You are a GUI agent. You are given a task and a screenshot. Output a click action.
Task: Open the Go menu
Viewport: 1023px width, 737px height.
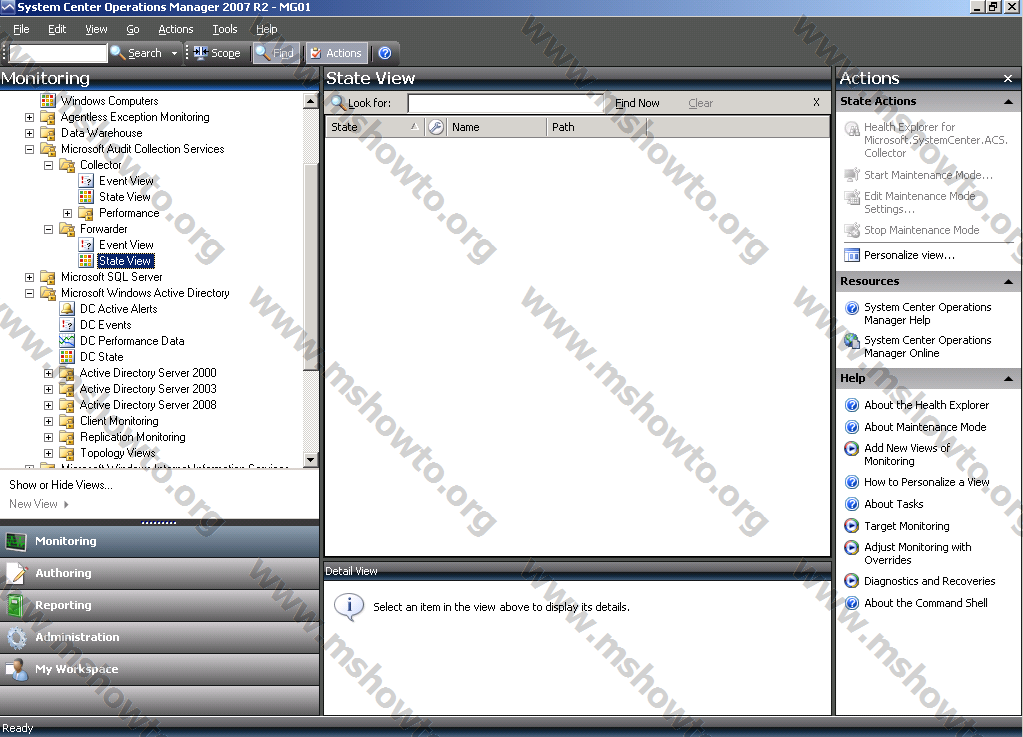(x=132, y=29)
